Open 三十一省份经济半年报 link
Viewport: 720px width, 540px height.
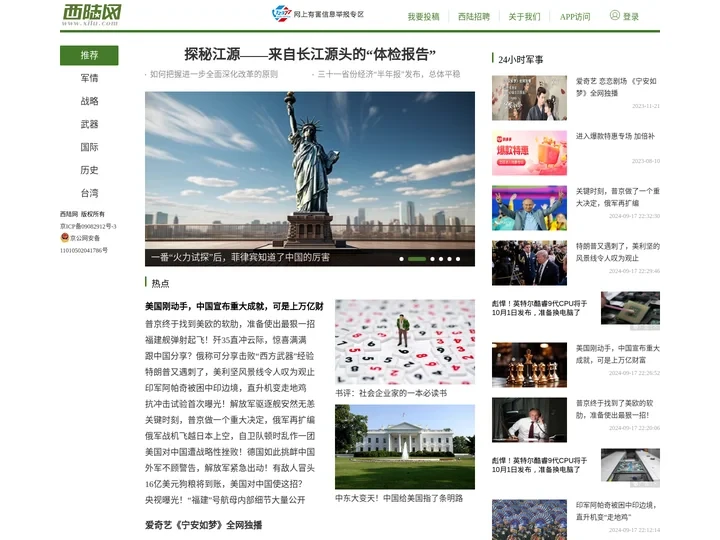(x=388, y=74)
